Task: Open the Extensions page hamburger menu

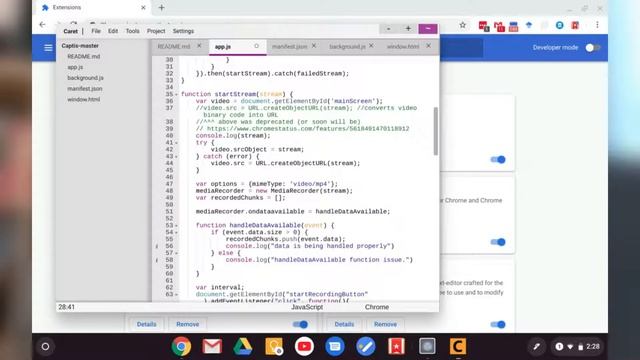Action: click(48, 48)
